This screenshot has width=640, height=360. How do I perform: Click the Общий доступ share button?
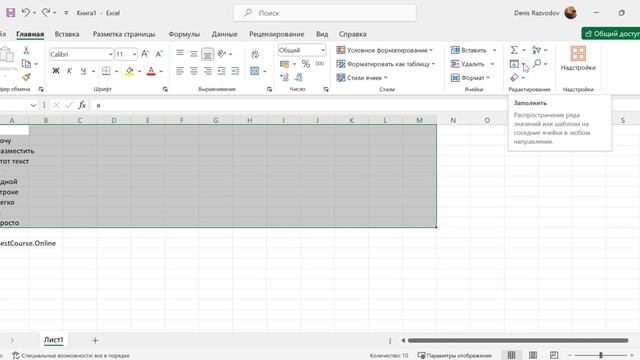click(611, 34)
